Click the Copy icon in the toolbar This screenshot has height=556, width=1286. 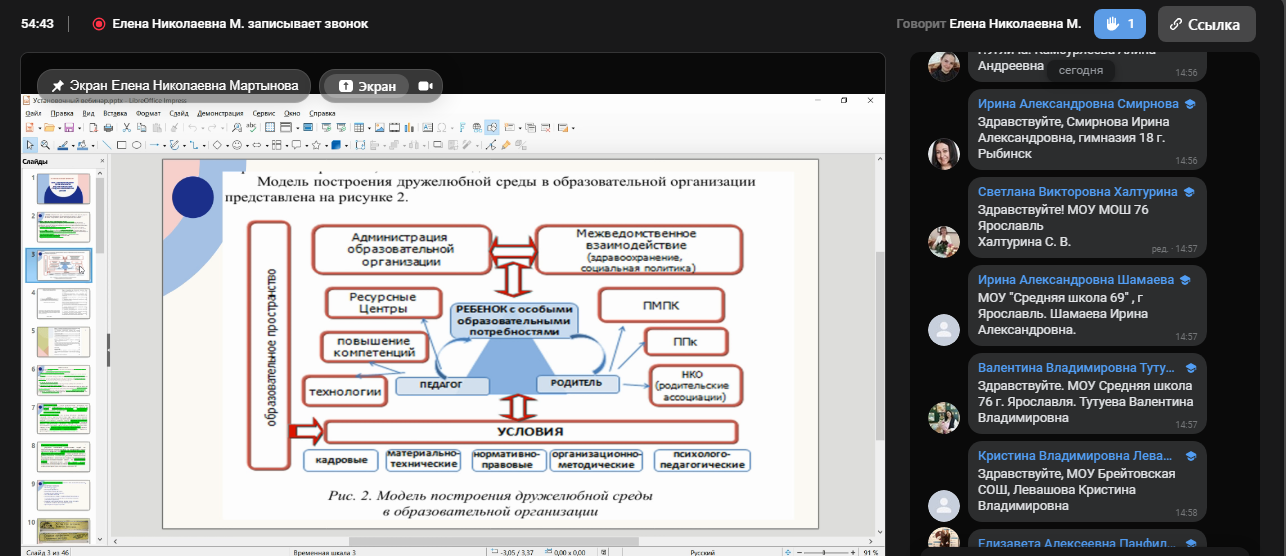pos(141,128)
